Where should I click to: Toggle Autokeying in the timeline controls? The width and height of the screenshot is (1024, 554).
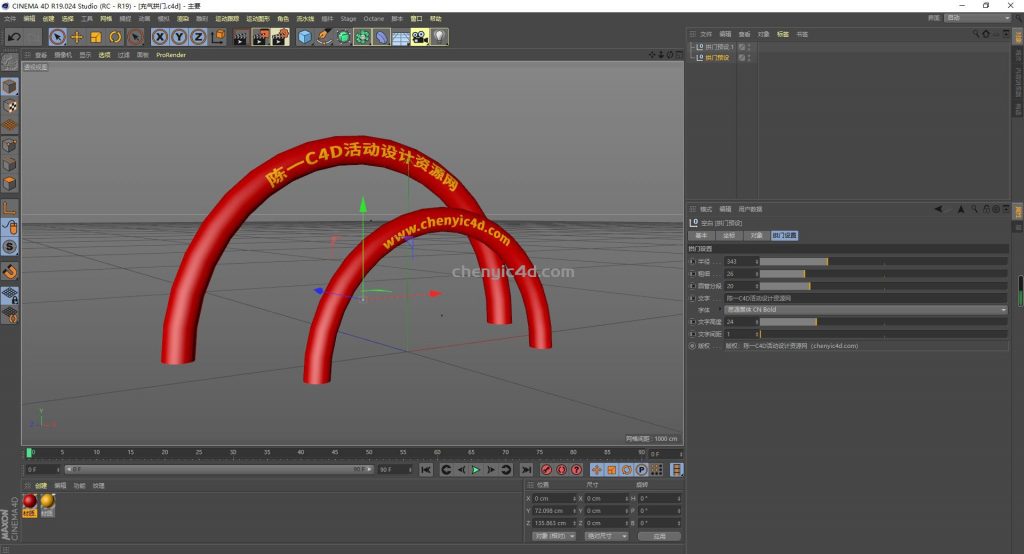coord(562,470)
